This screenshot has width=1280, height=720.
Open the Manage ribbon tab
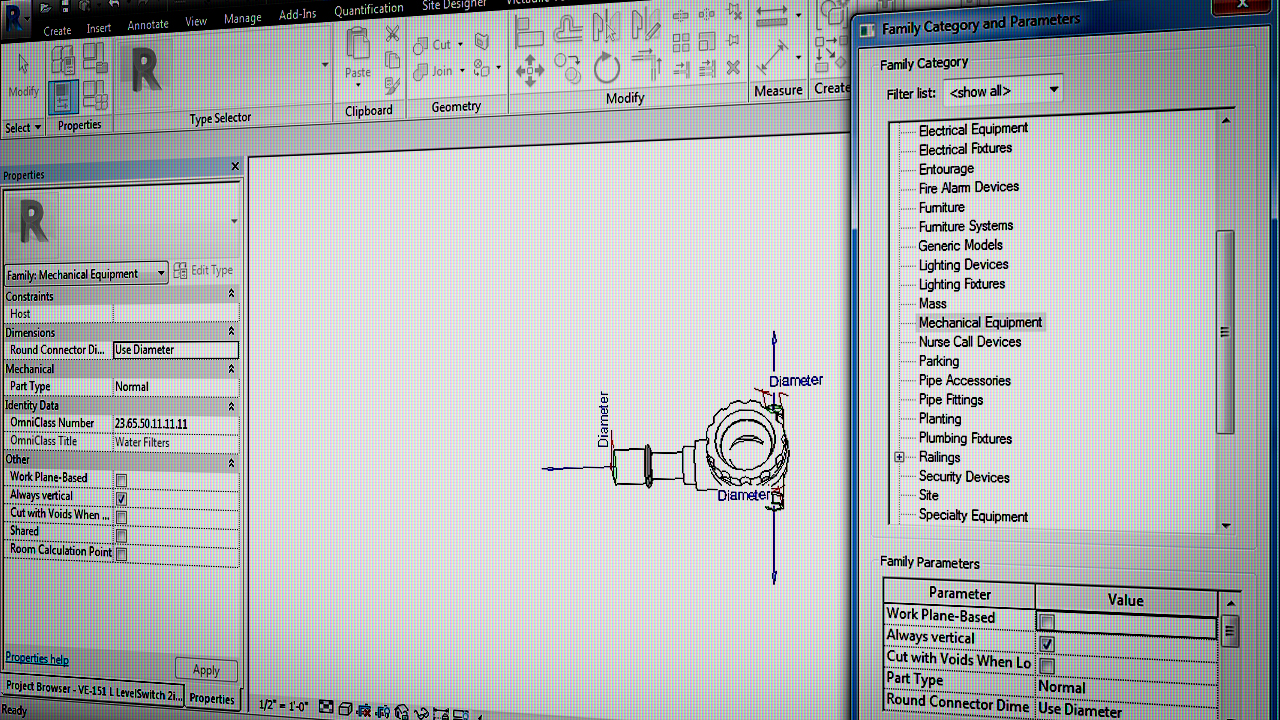[x=242, y=17]
